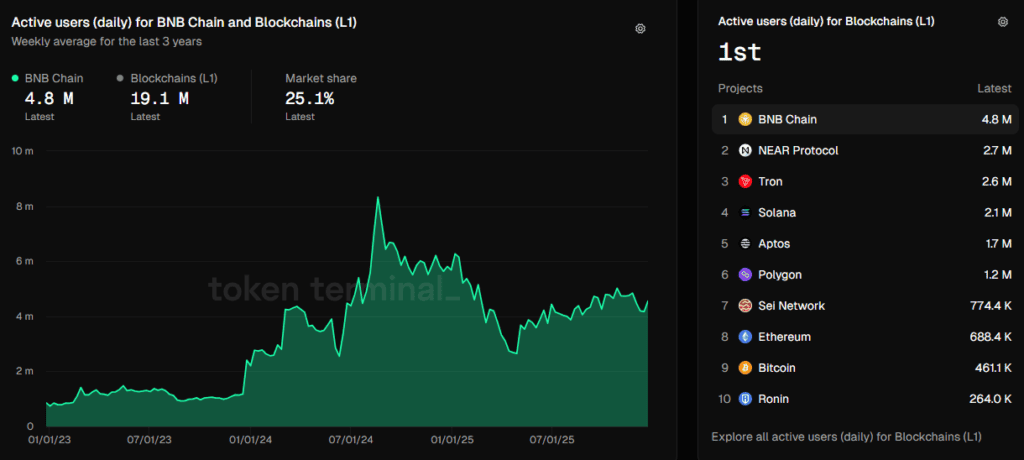Click the Latest column header in ranking

994,88
